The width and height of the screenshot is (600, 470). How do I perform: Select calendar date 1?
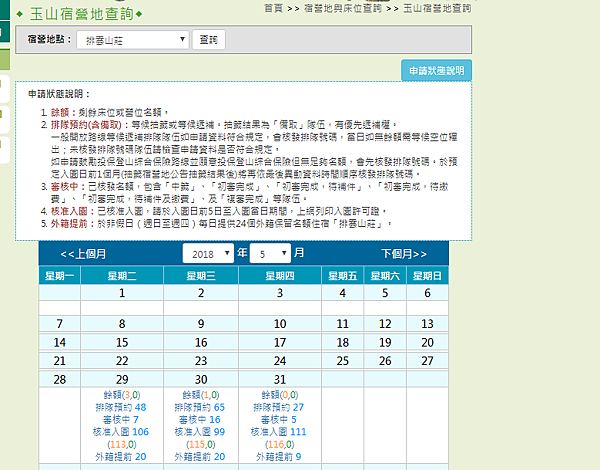tap(122, 293)
